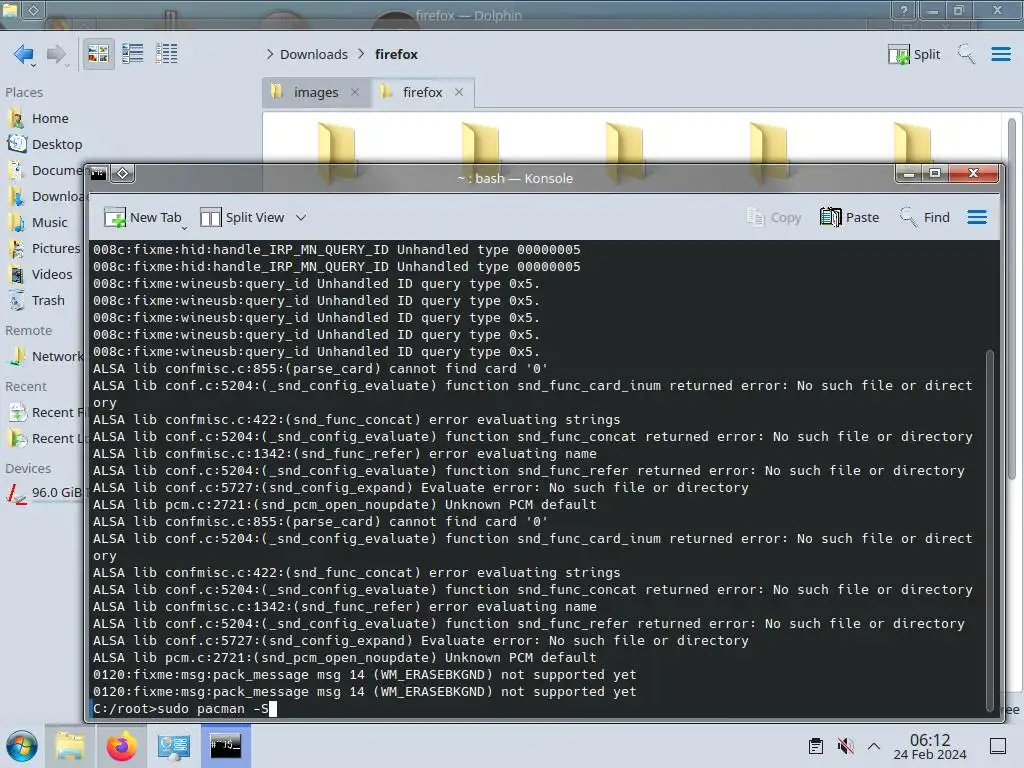Click muted volume tray icon
The width and height of the screenshot is (1024, 768).
(845, 746)
